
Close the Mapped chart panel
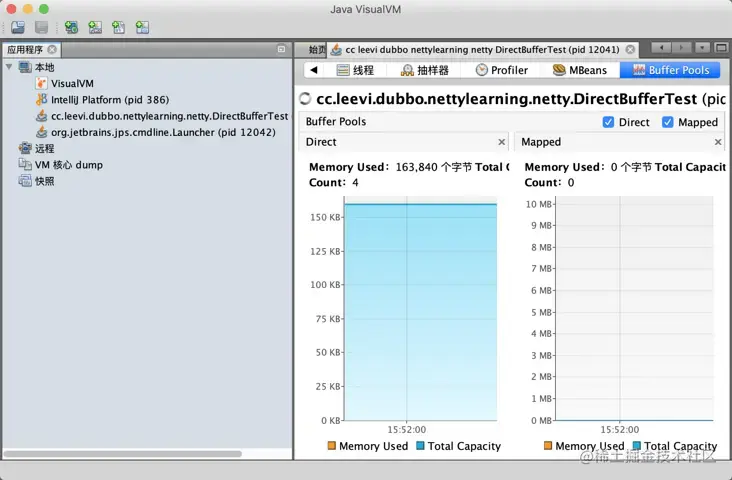(x=718, y=142)
